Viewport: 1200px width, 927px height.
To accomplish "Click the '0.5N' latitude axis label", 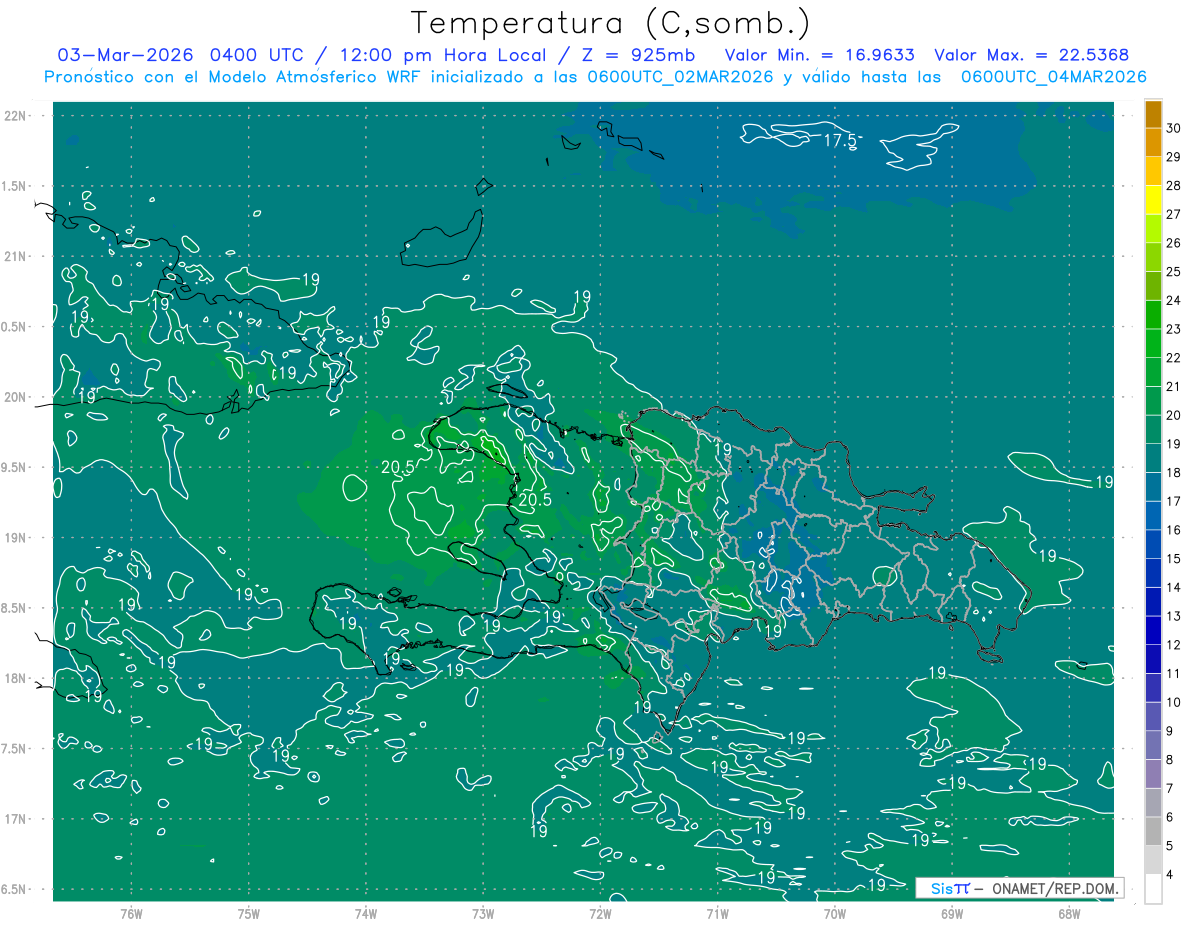I will click(14, 327).
